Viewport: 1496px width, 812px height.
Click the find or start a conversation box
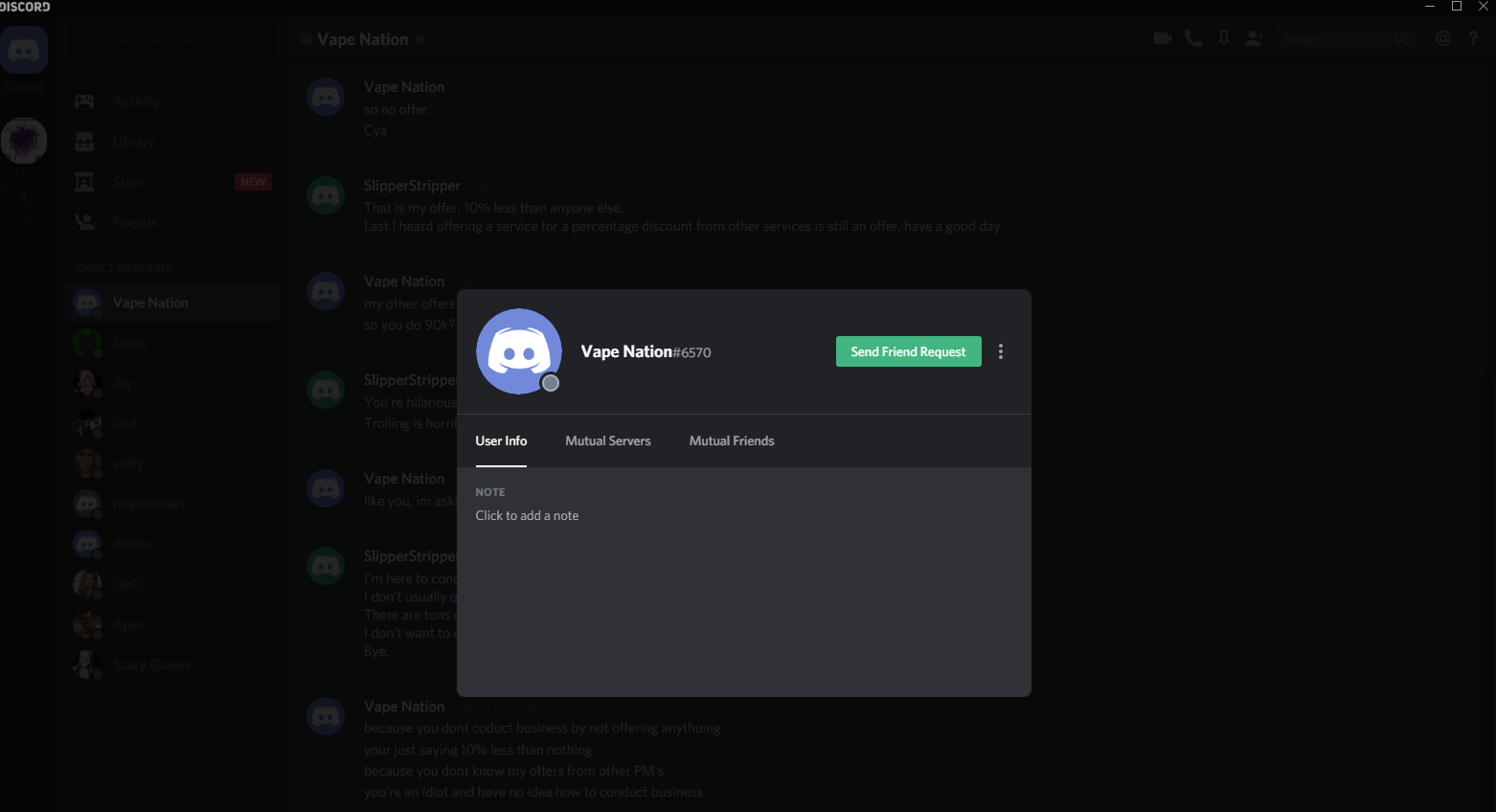pyautogui.click(x=170, y=41)
